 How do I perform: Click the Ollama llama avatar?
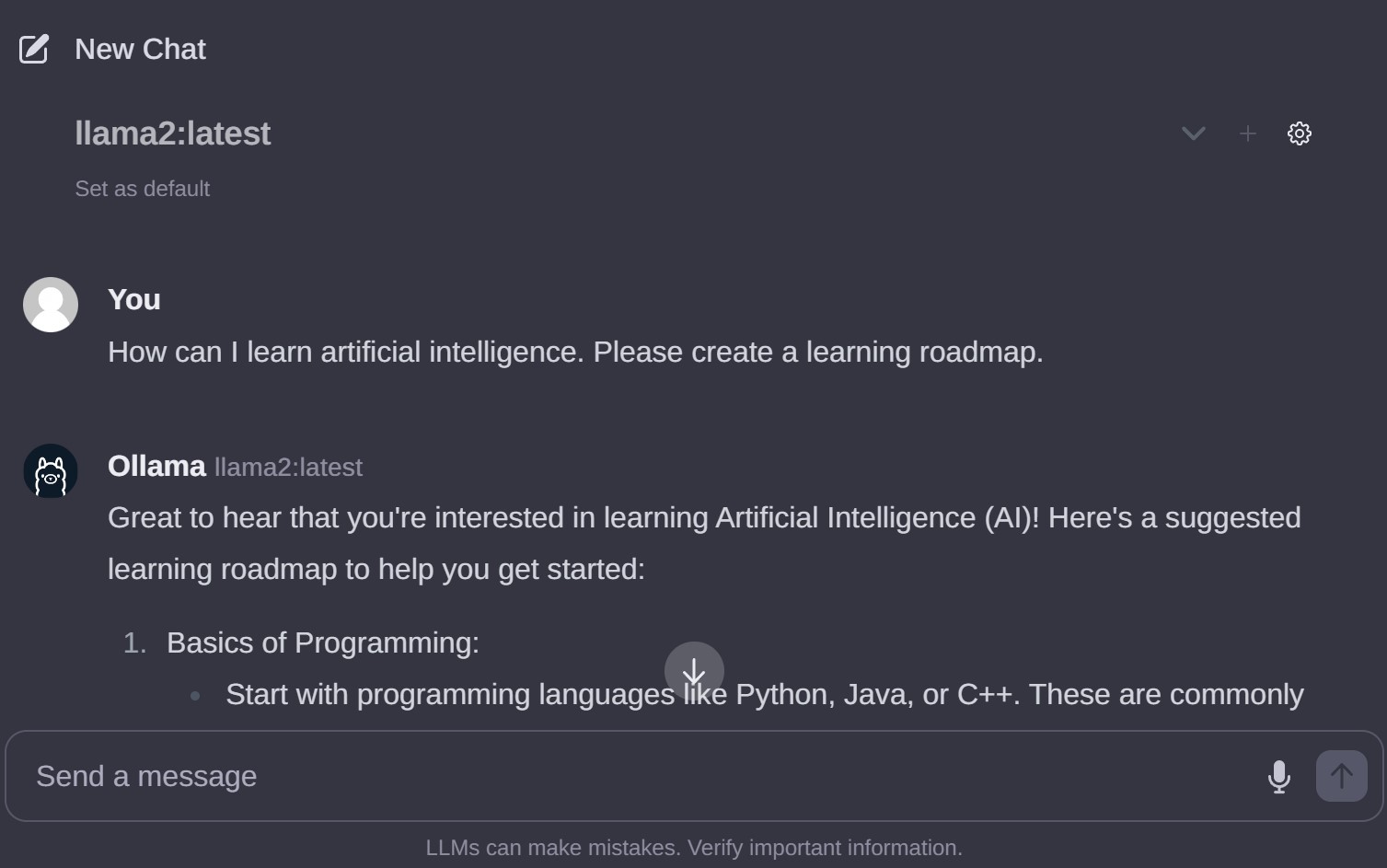pos(51,471)
